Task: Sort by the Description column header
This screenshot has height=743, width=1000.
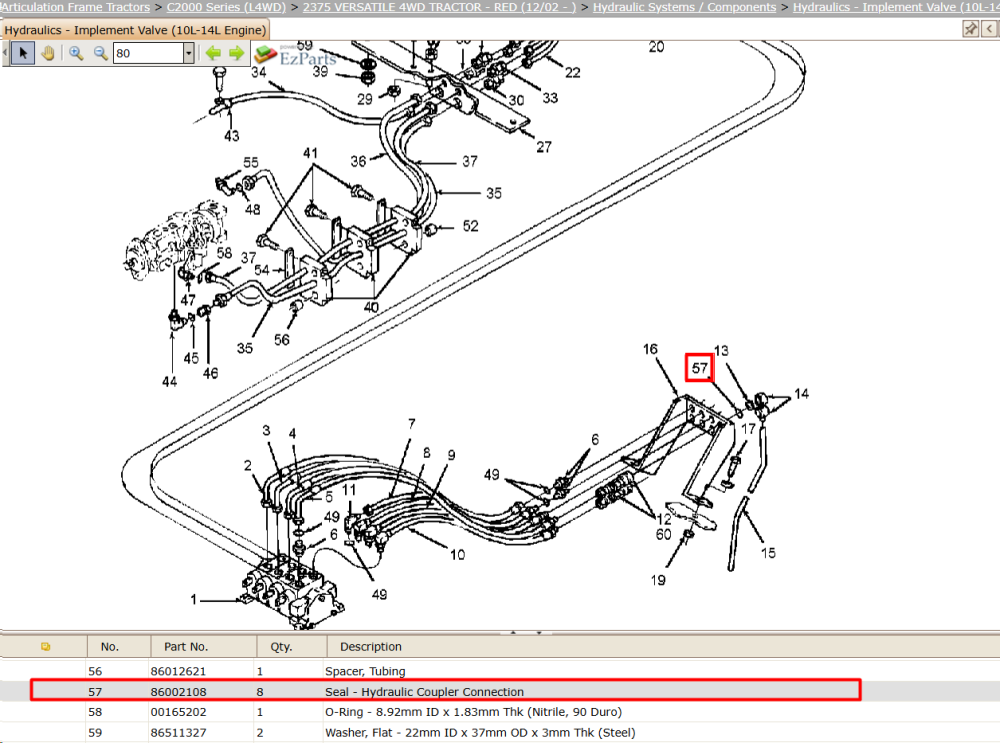Action: point(371,647)
